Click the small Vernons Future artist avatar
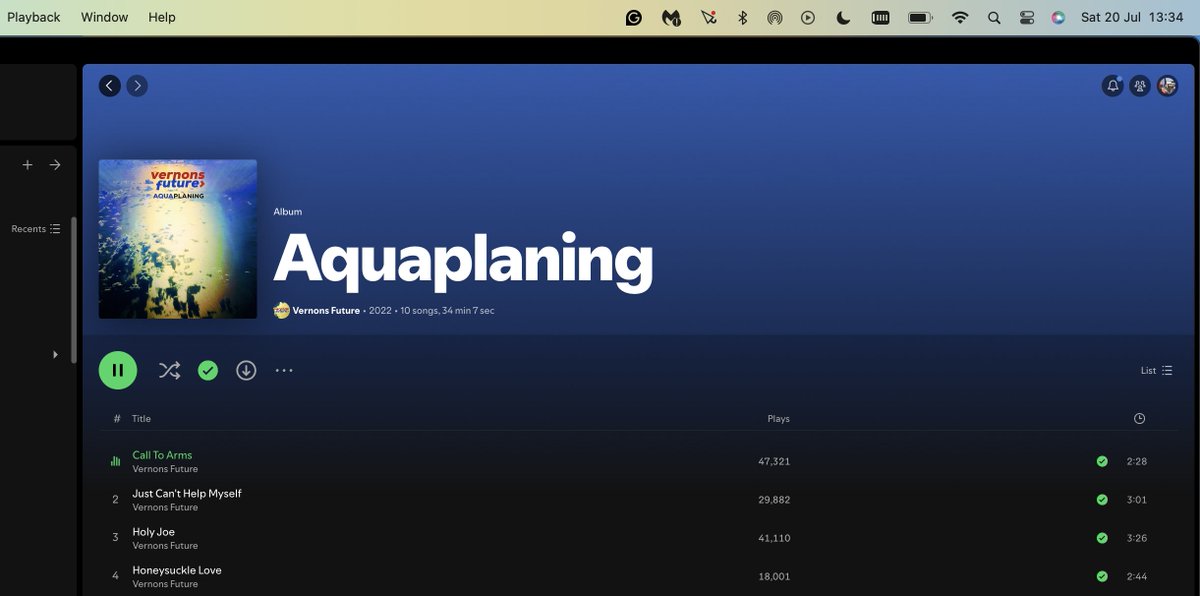This screenshot has height=596, width=1200. (x=282, y=310)
